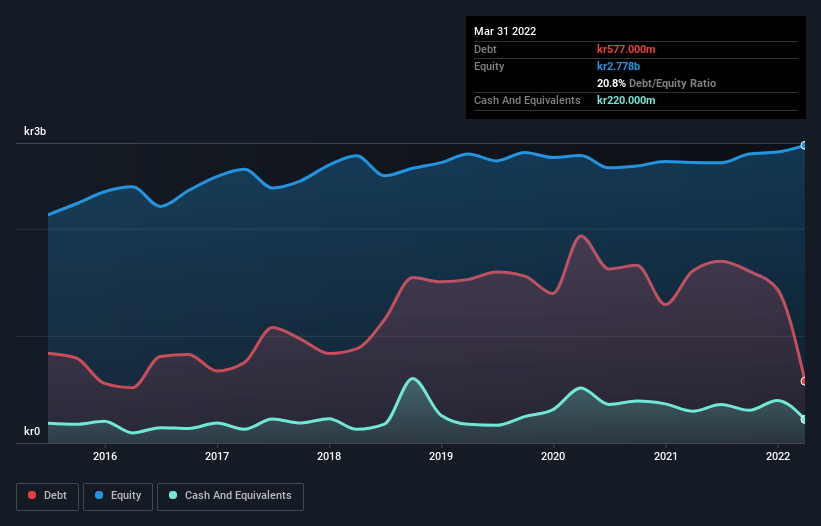Click the teal Cash endpoint marker
Viewport: 821px width, 526px height.
[x=804, y=419]
